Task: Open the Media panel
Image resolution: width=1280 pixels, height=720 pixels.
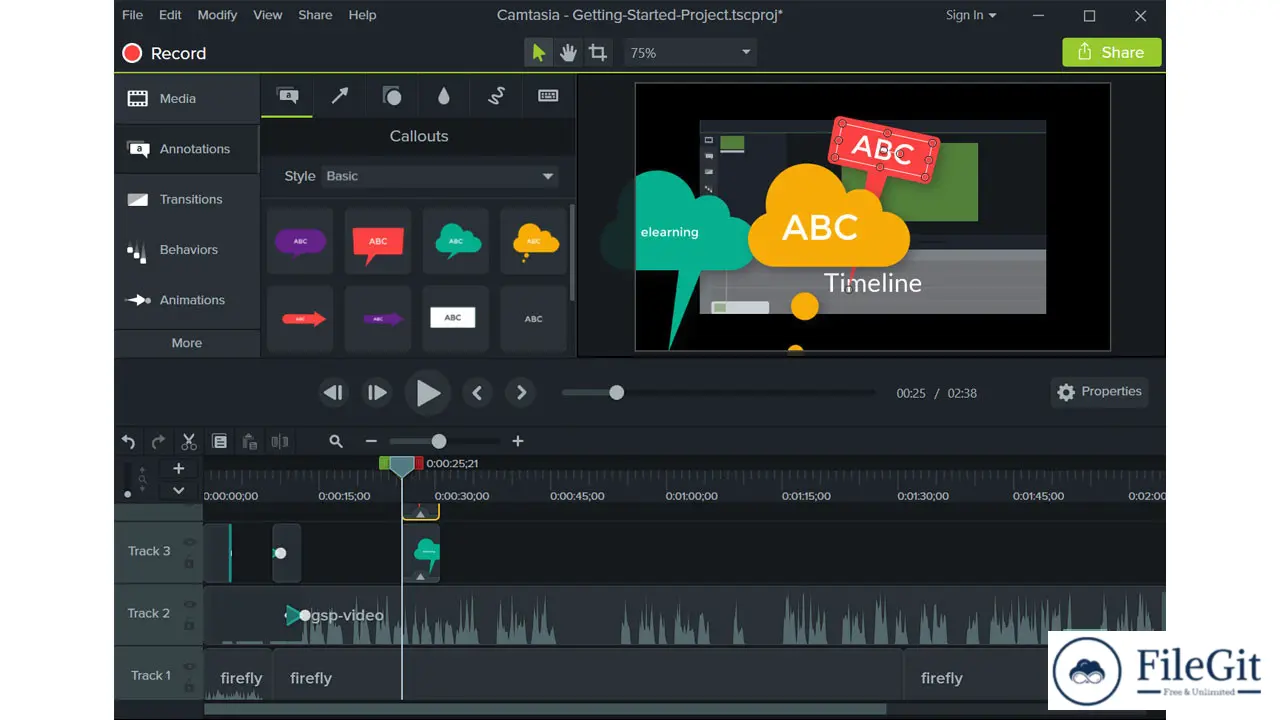Action: 187,98
